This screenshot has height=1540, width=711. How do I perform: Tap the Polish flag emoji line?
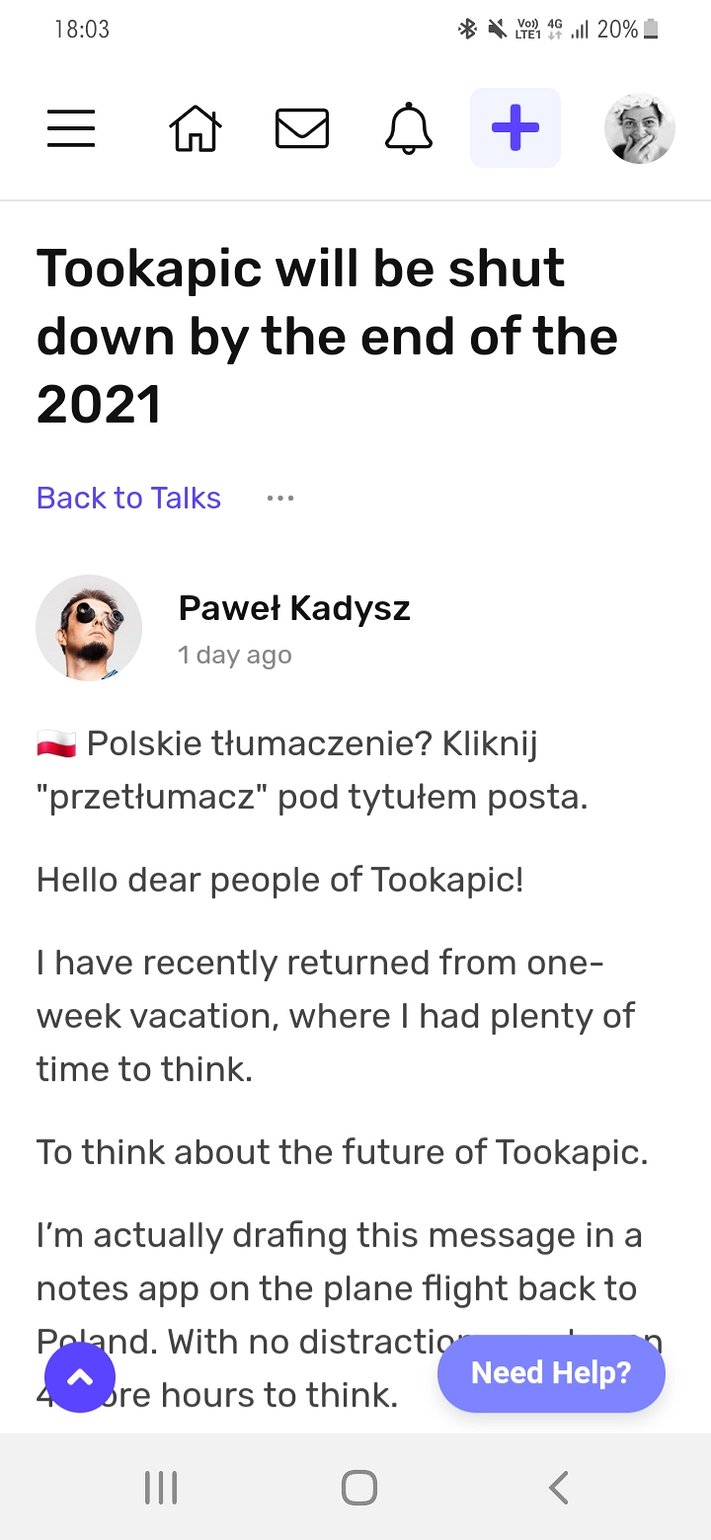pyautogui.click(x=57, y=744)
